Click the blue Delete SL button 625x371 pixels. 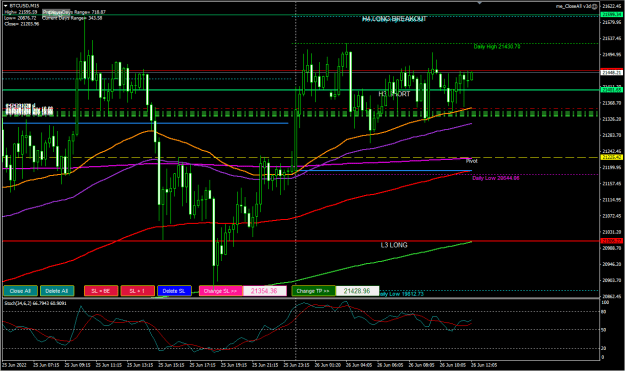[174, 291]
